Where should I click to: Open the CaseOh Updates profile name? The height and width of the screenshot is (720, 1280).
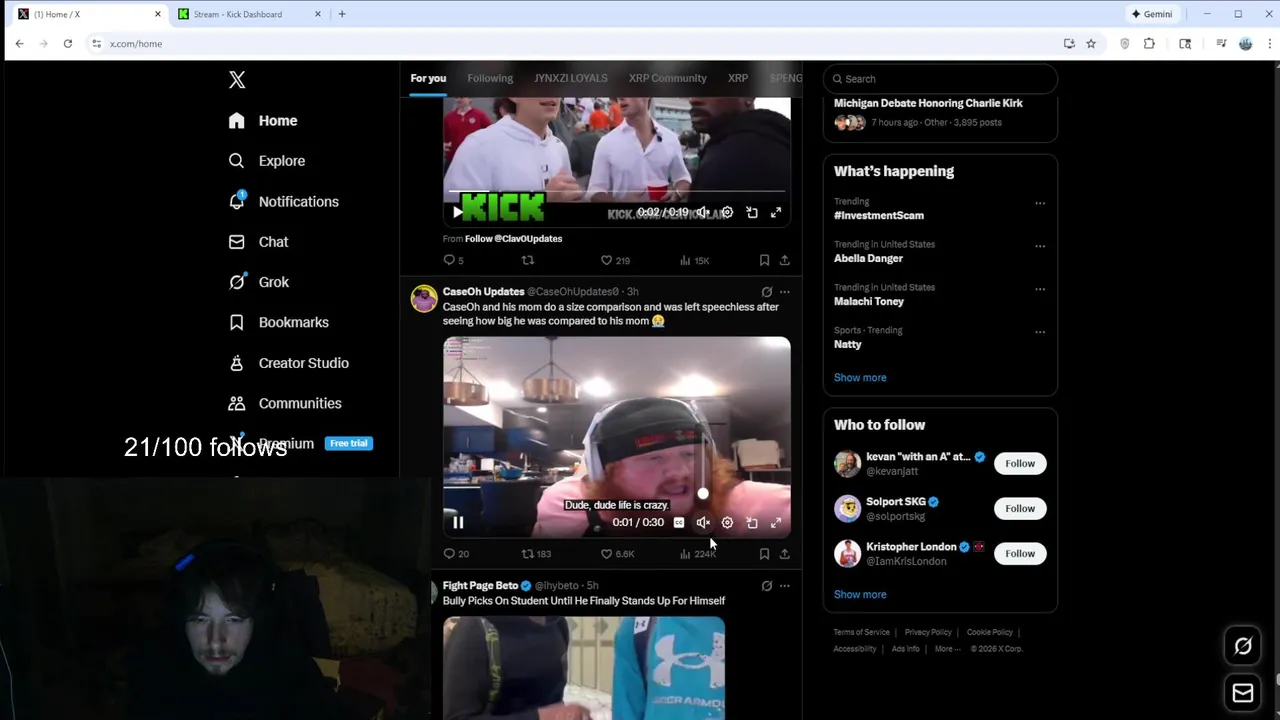tap(483, 292)
